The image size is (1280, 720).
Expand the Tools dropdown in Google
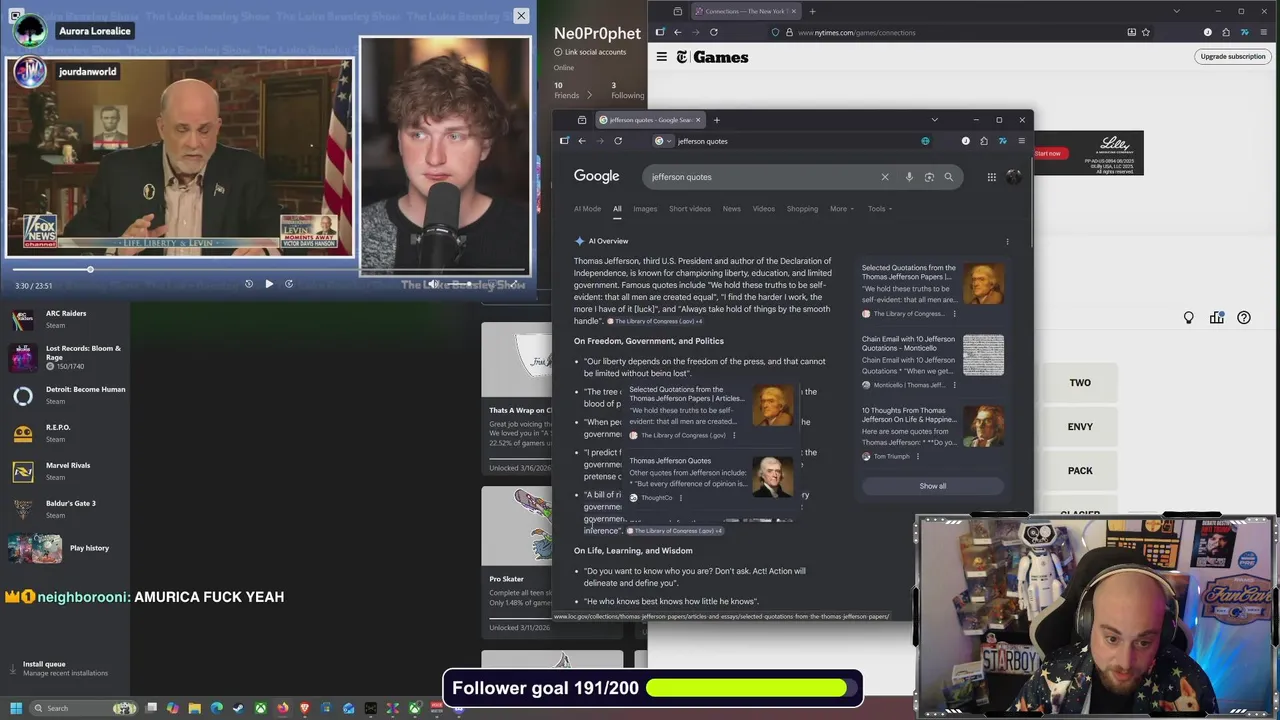coord(880,209)
